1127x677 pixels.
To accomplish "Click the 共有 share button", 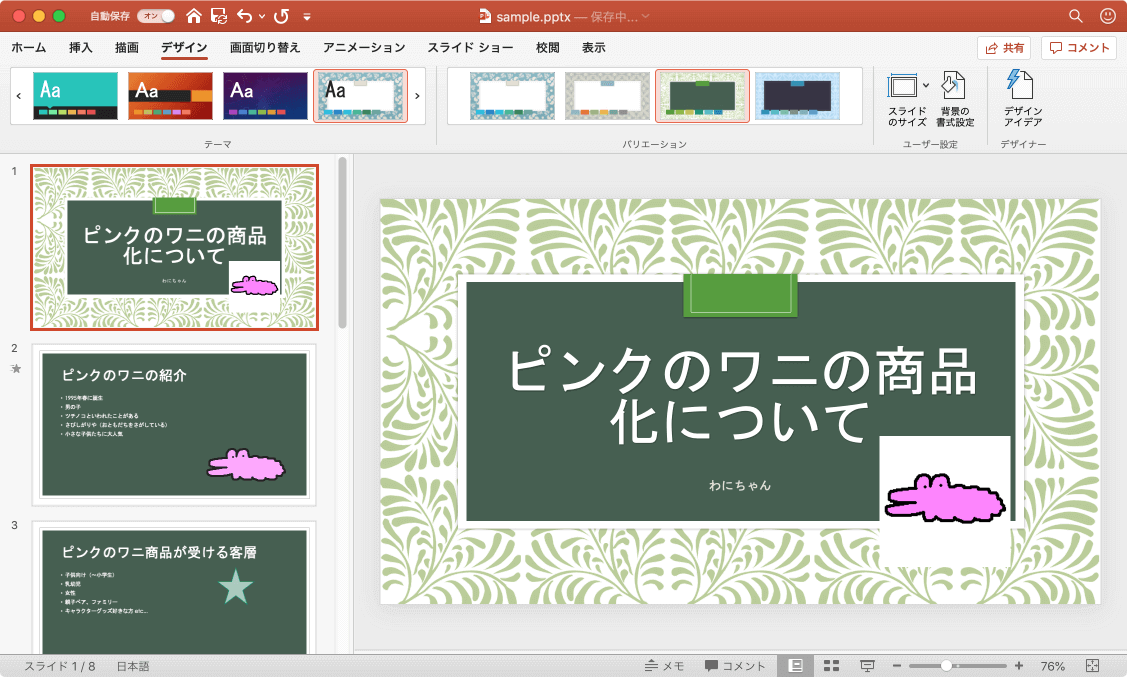I will point(1004,48).
